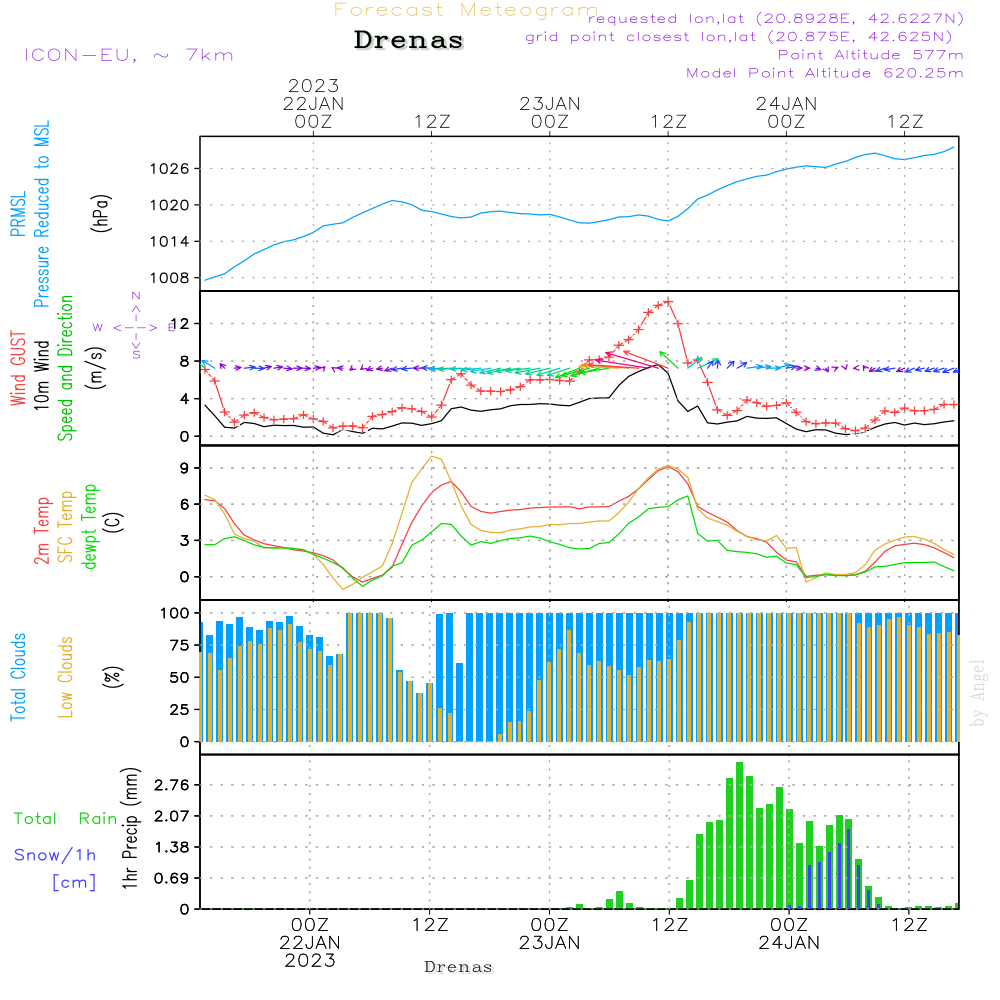Click the tallest green rain bar
The image size is (1000, 1000).
coord(739,835)
